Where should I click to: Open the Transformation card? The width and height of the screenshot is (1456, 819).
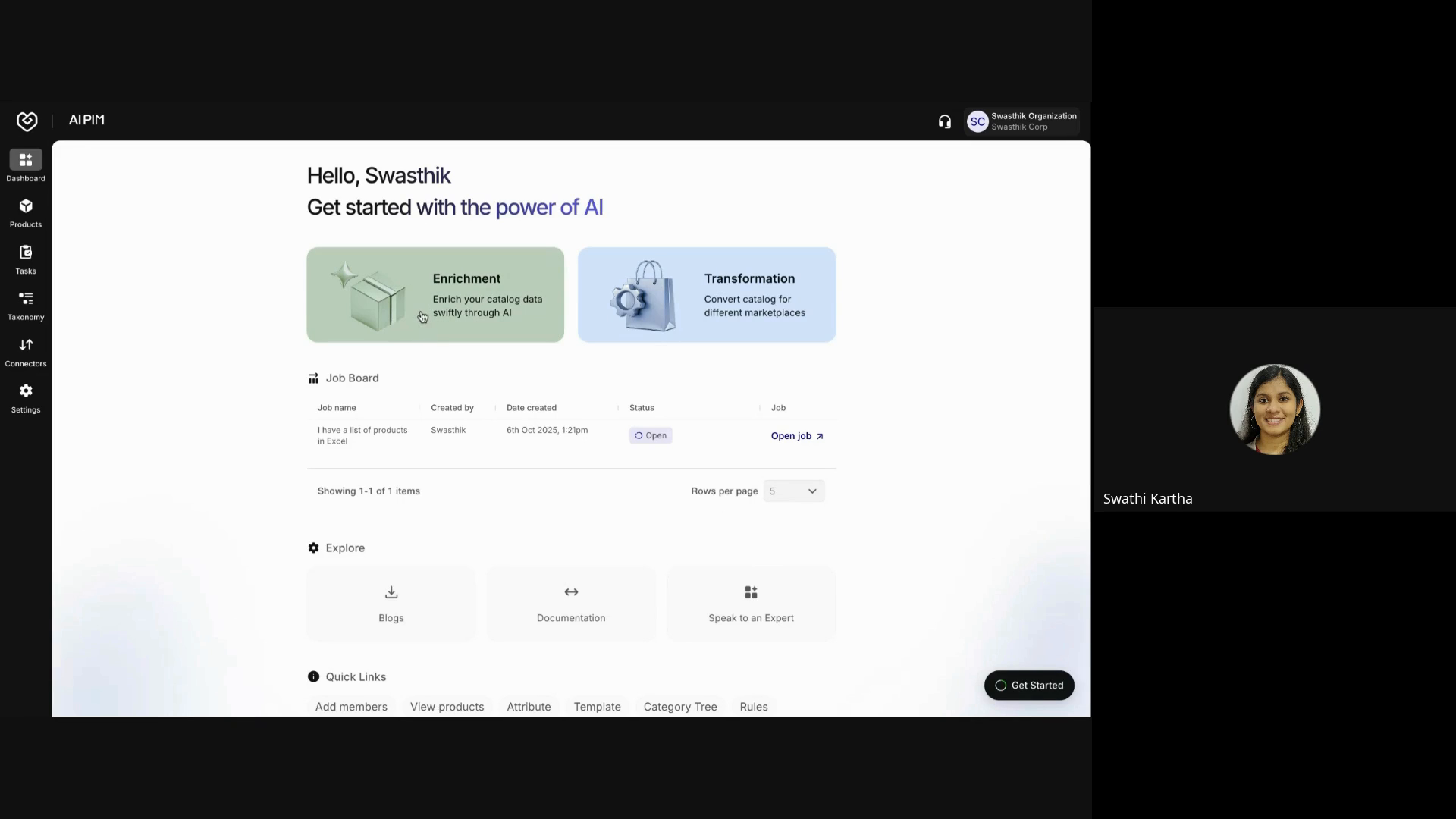pyautogui.click(x=706, y=294)
